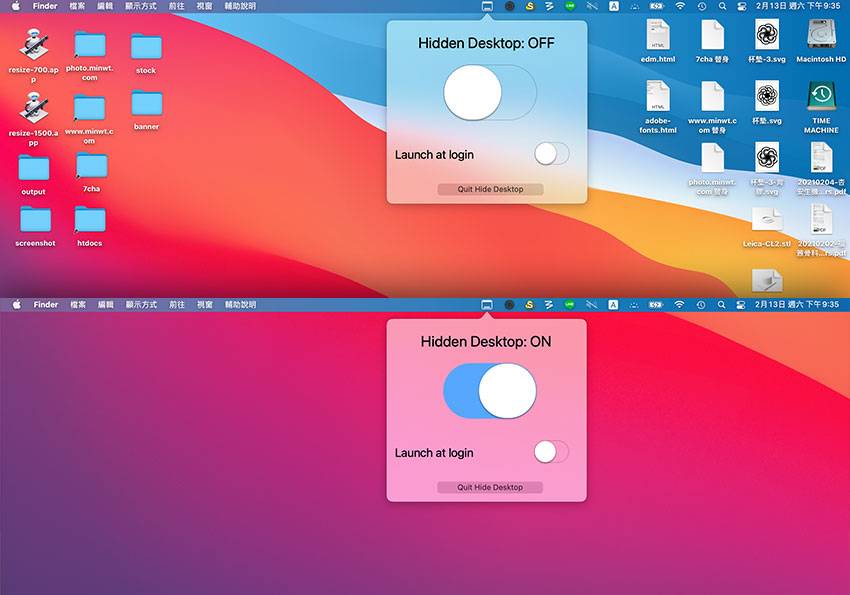Select the edm.html file icon
850x595 pixels.
(658, 35)
